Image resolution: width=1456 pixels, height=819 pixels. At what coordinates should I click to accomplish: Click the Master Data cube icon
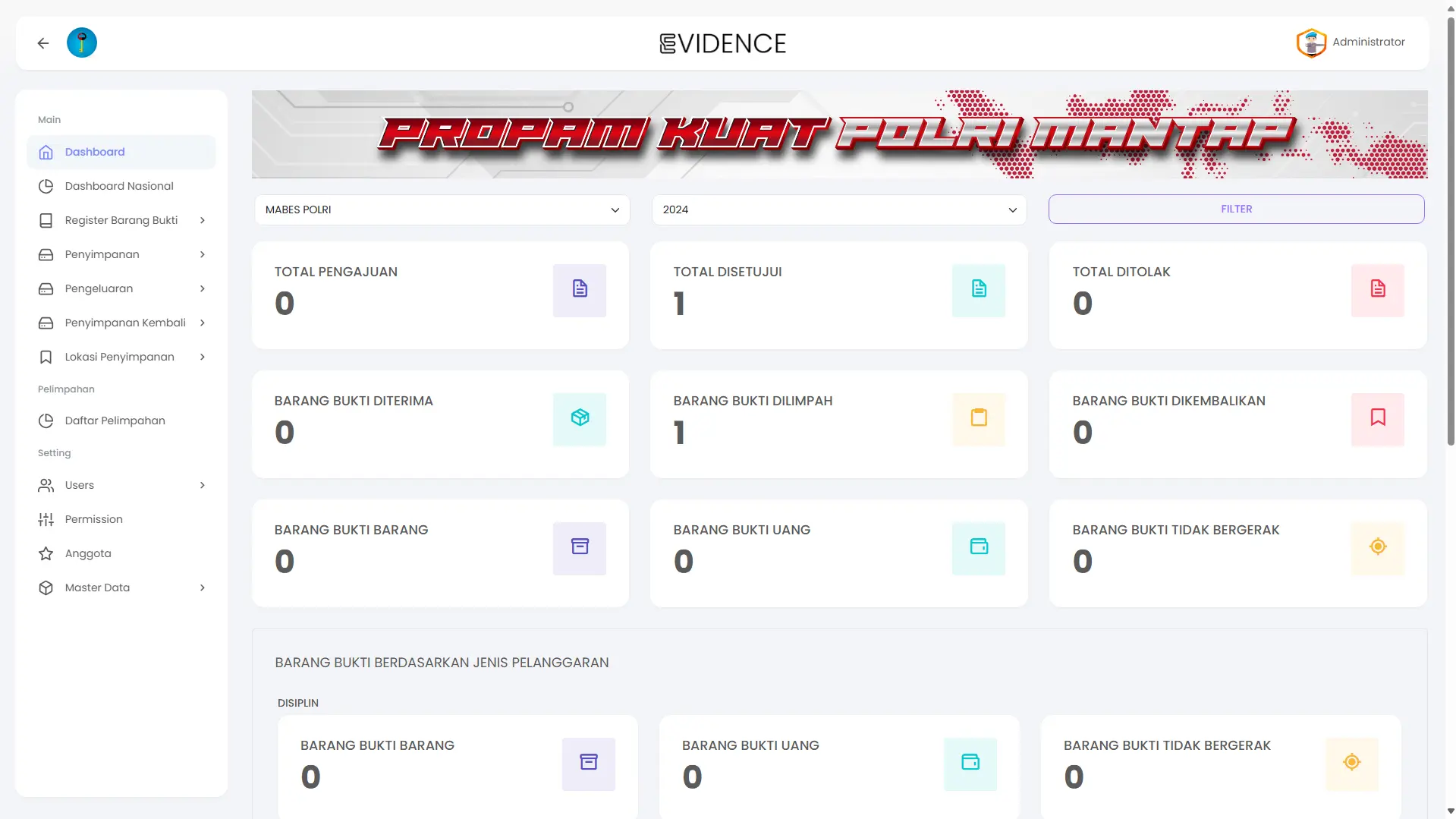46,587
